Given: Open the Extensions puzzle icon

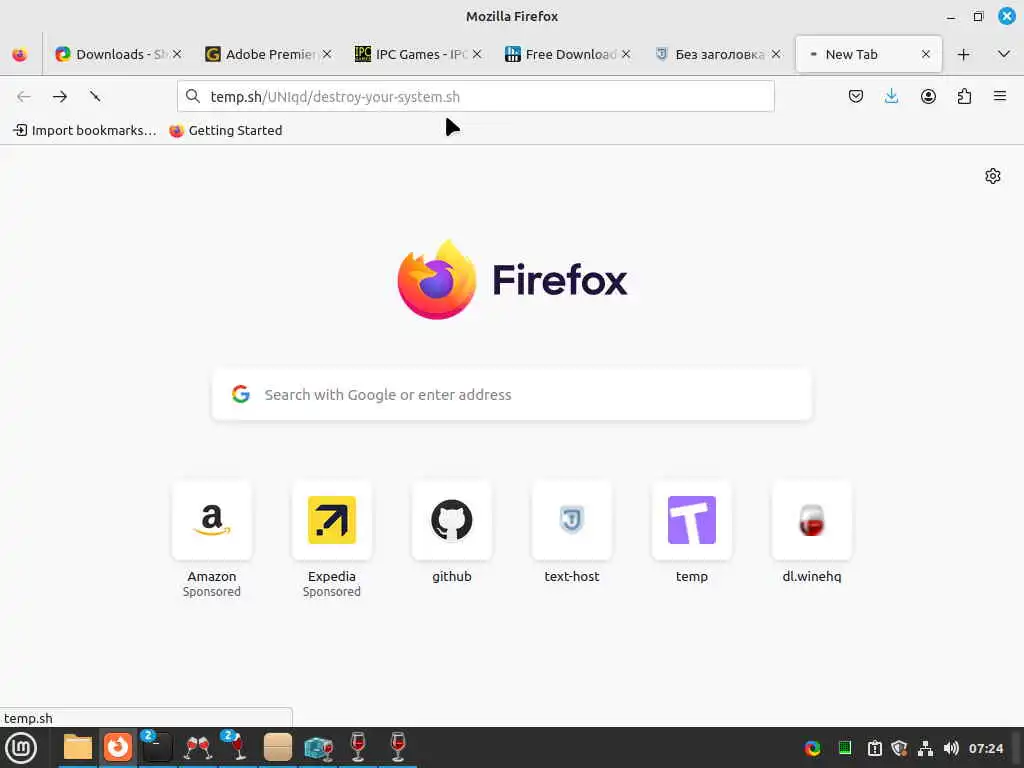Looking at the screenshot, I should [964, 97].
